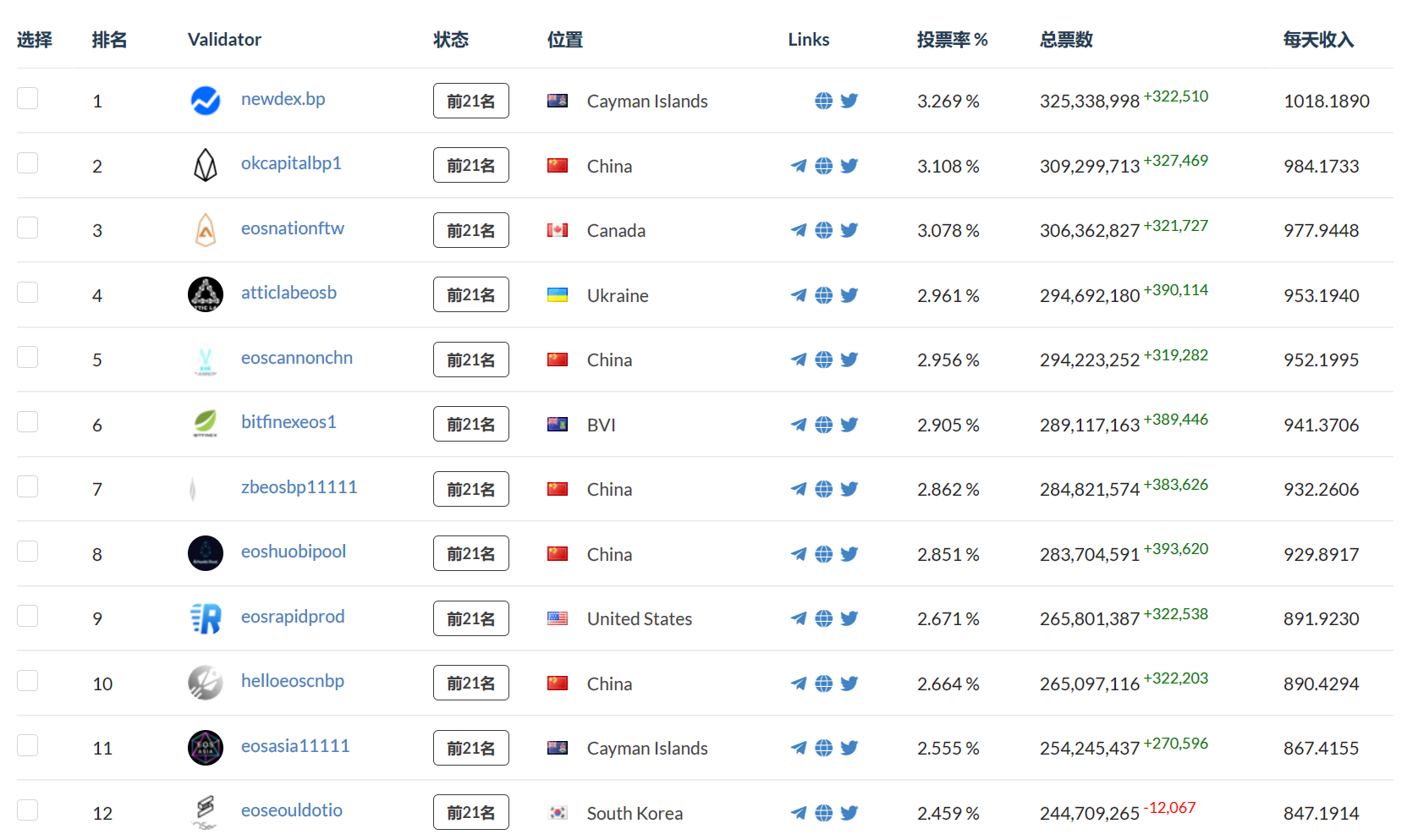Open eosnationftw website globe icon
Viewport: 1407px width, 840px height.
pos(823,230)
